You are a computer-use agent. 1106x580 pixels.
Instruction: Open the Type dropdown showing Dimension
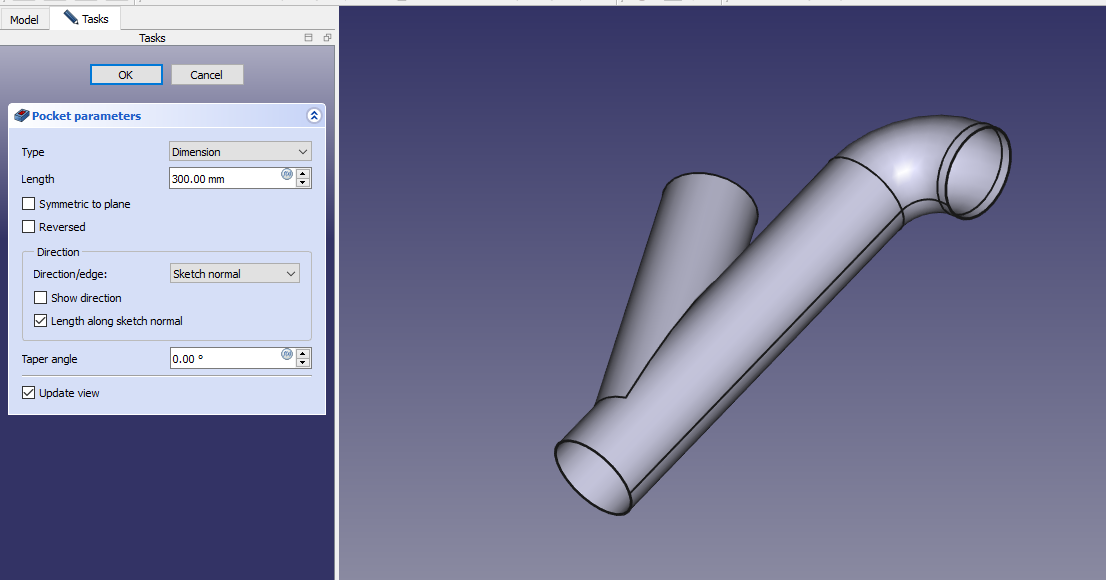[x=241, y=152]
